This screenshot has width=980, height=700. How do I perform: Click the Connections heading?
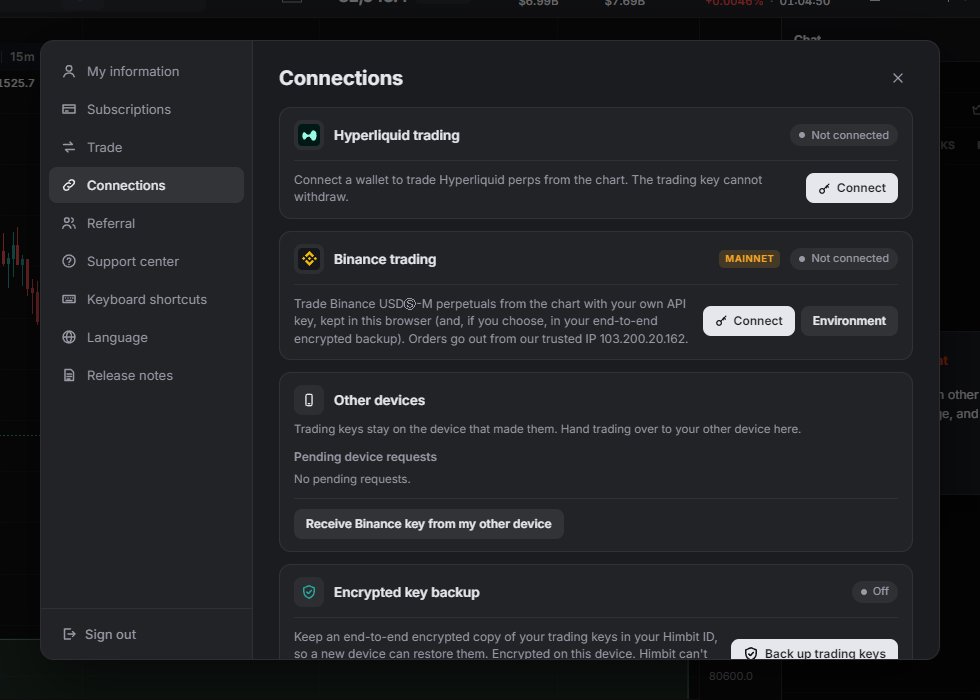[x=341, y=78]
